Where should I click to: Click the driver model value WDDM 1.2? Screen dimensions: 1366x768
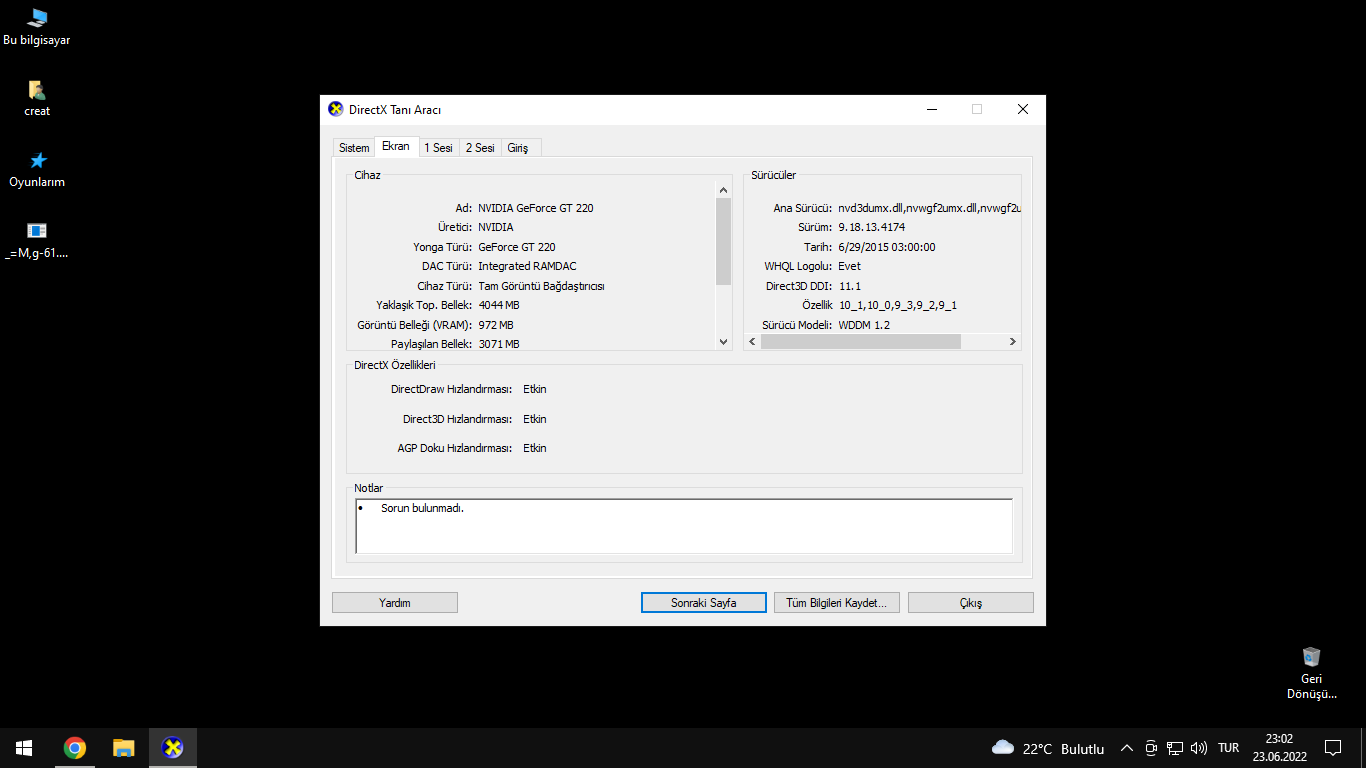pyautogui.click(x=864, y=325)
